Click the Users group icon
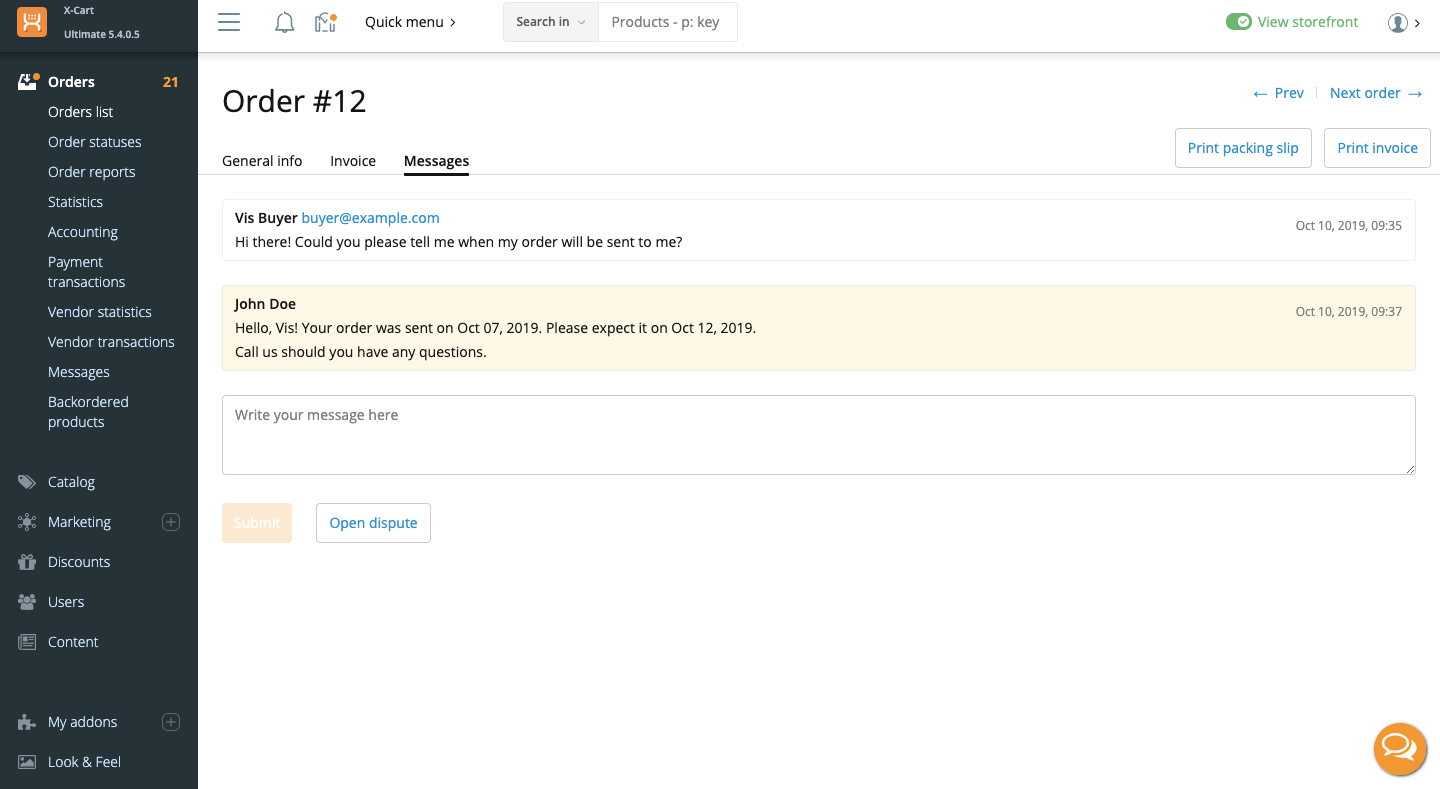 27,602
